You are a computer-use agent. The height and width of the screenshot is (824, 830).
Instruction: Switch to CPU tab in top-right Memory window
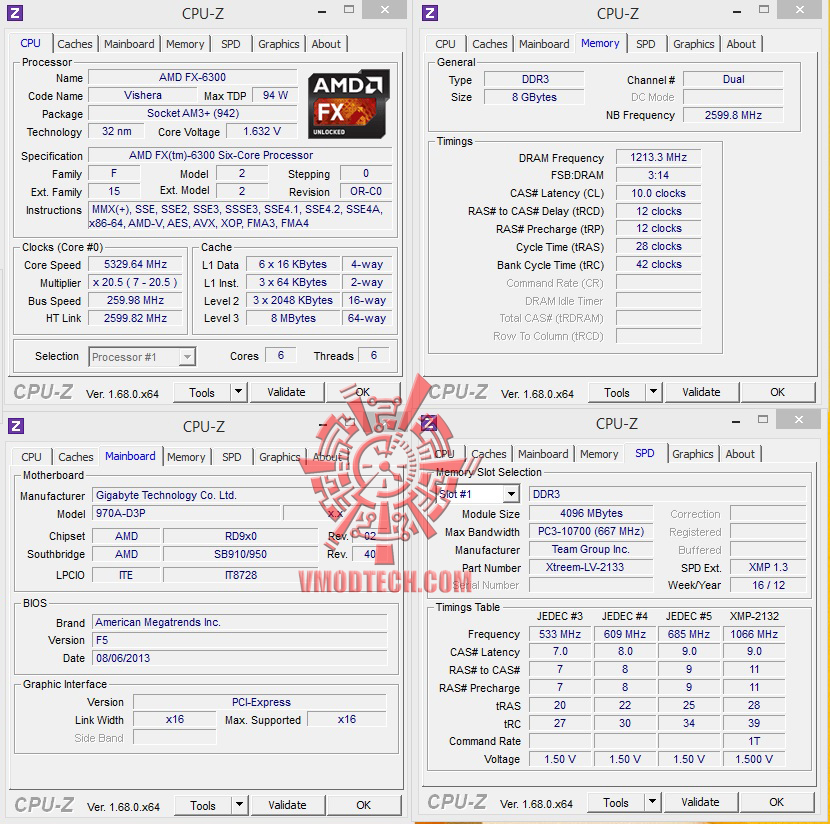pyautogui.click(x=445, y=44)
